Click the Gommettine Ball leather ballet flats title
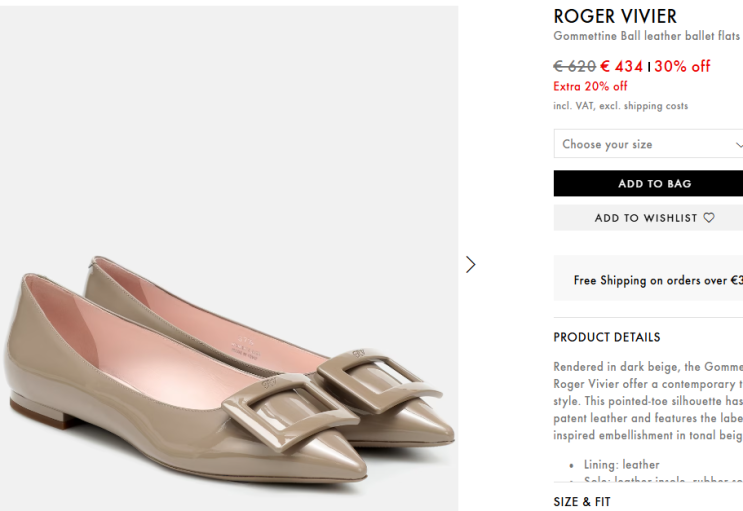This screenshot has height=511, width=743. click(x=647, y=36)
